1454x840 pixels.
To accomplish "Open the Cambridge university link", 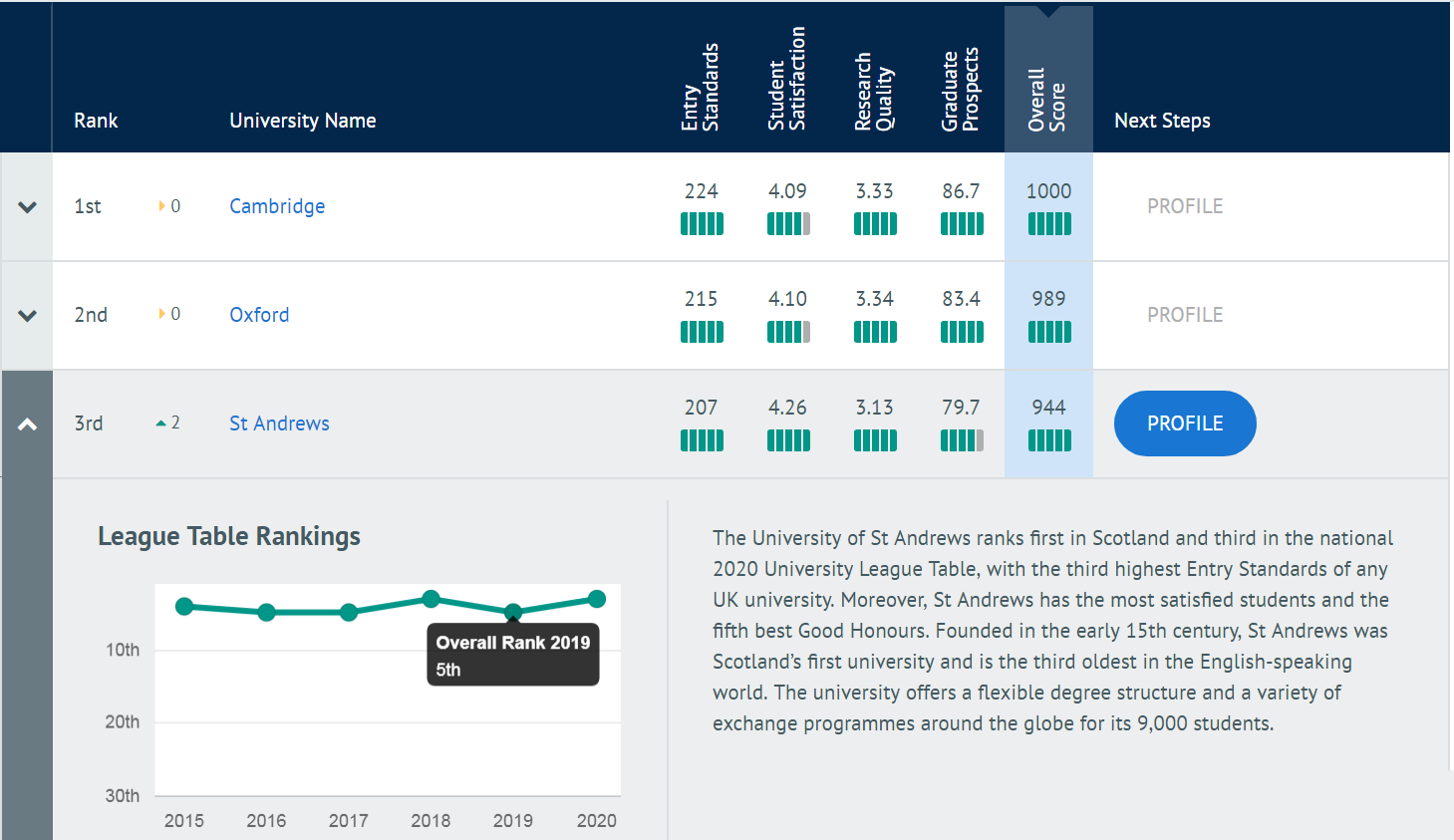I will point(277,206).
